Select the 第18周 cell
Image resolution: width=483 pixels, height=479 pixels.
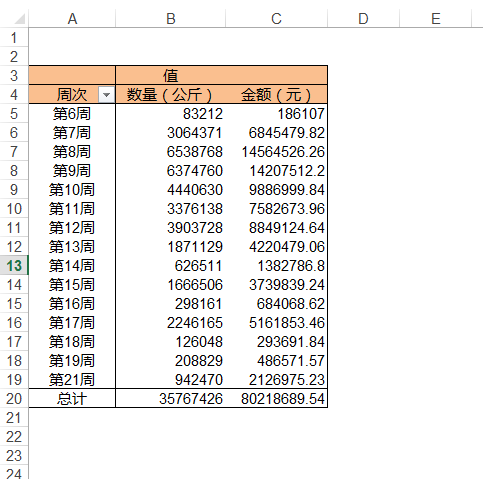72,342
